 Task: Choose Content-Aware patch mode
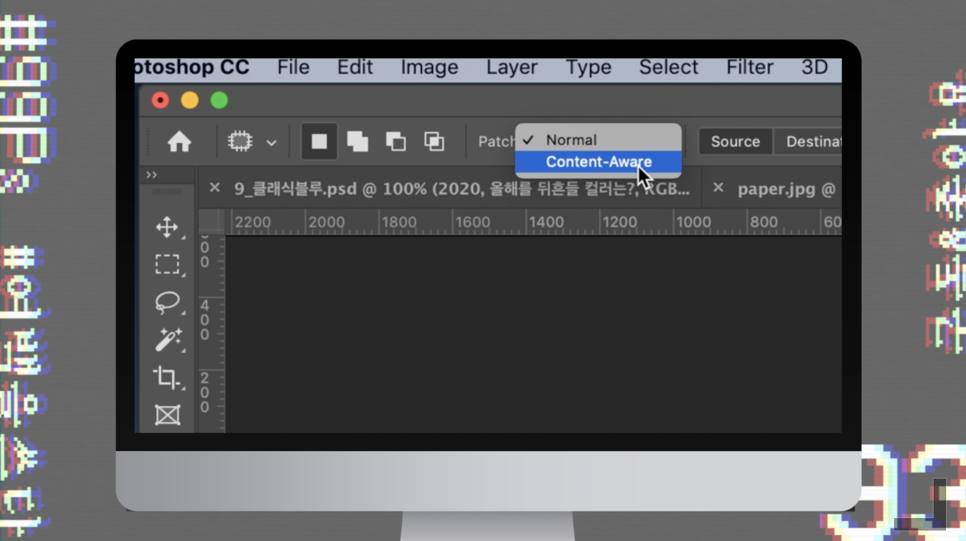click(598, 162)
